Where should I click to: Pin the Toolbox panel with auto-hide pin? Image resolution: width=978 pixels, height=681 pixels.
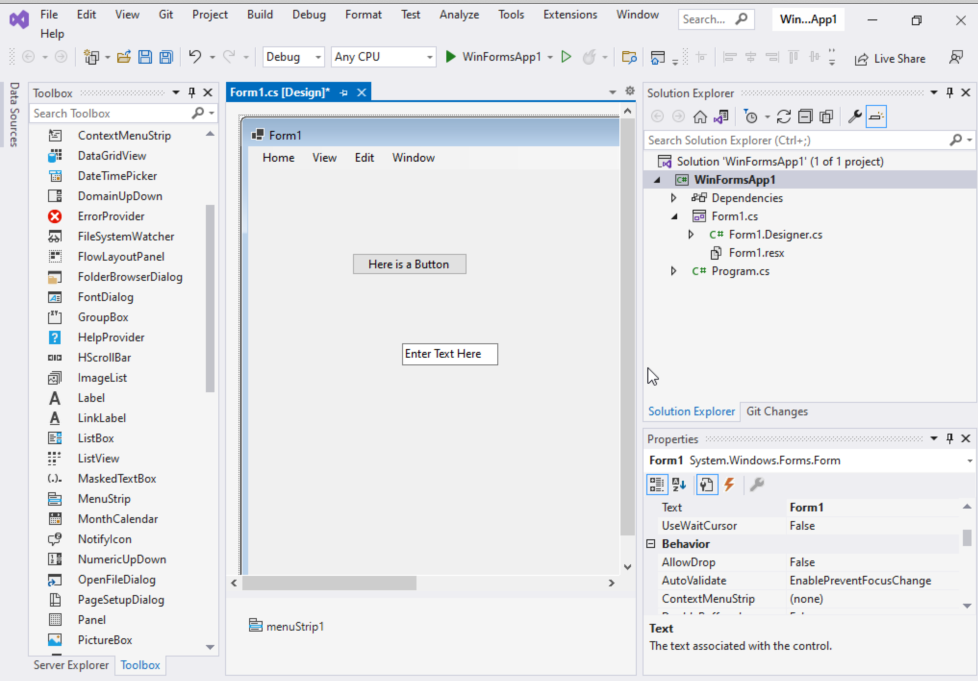click(192, 93)
